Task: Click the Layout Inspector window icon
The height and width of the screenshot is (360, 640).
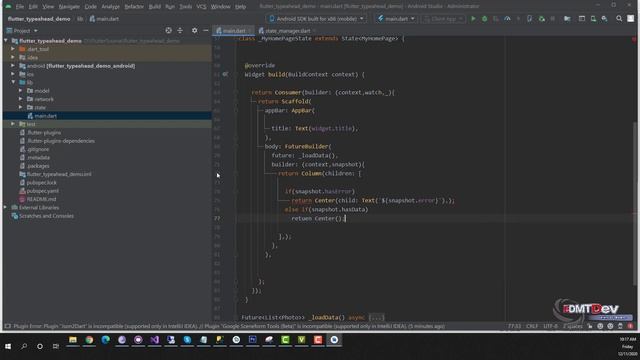Action: click(582, 19)
